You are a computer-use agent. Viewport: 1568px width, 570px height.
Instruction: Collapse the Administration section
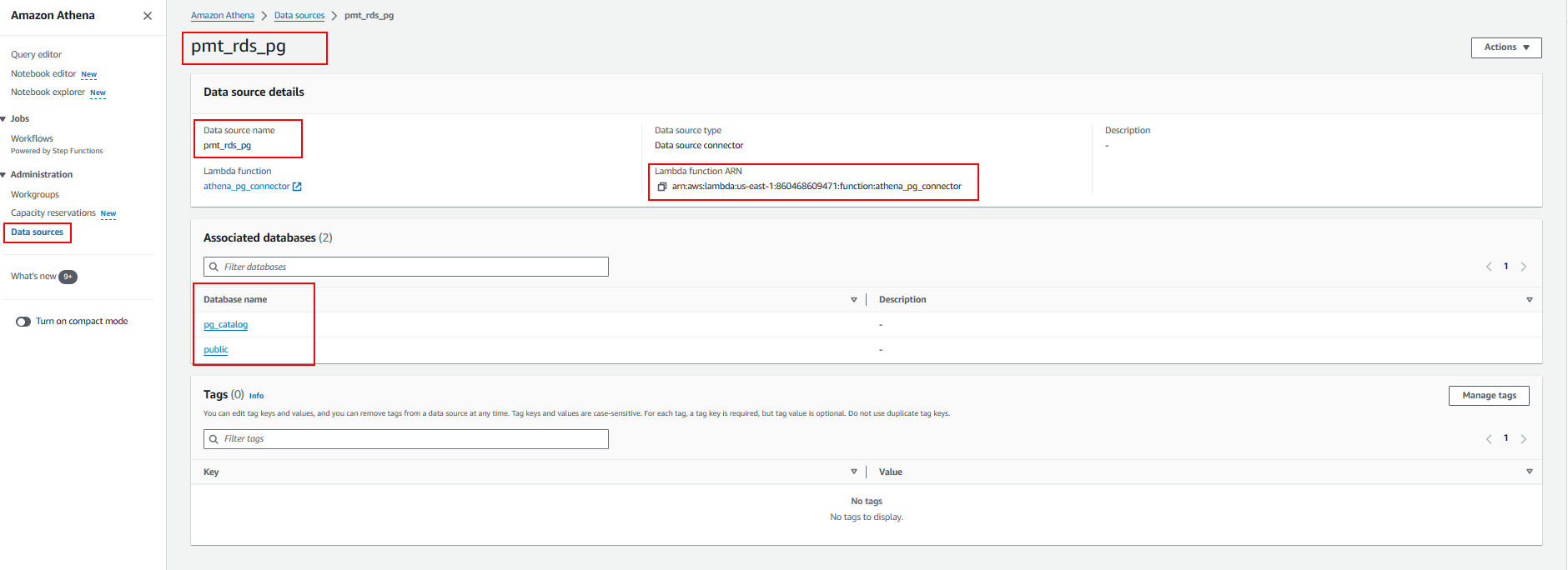coord(4,175)
